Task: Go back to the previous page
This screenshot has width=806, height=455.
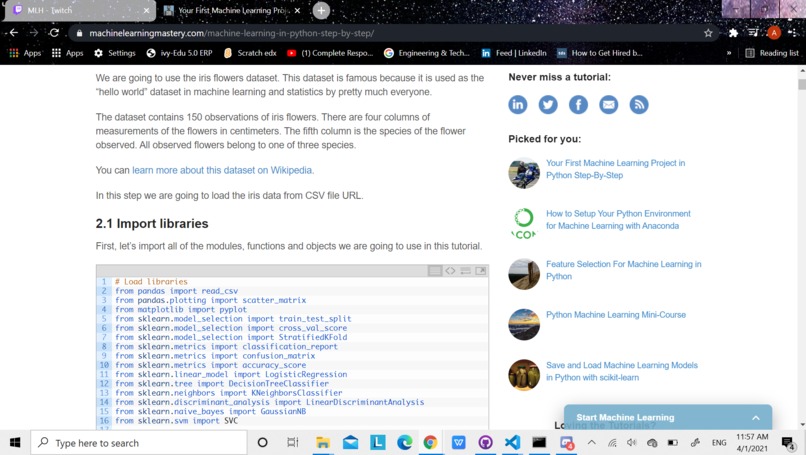Action: coord(14,33)
